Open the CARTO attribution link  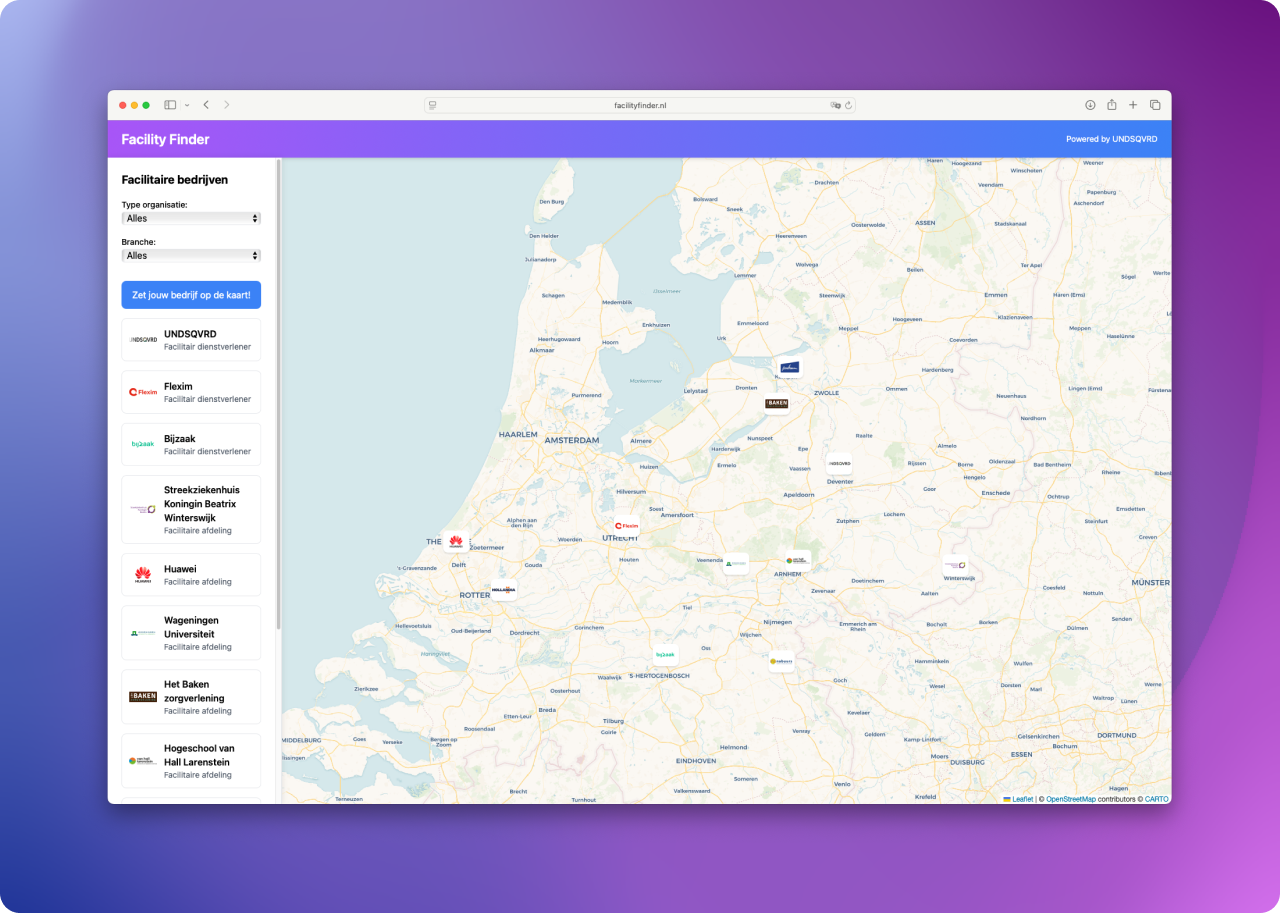(x=1157, y=799)
